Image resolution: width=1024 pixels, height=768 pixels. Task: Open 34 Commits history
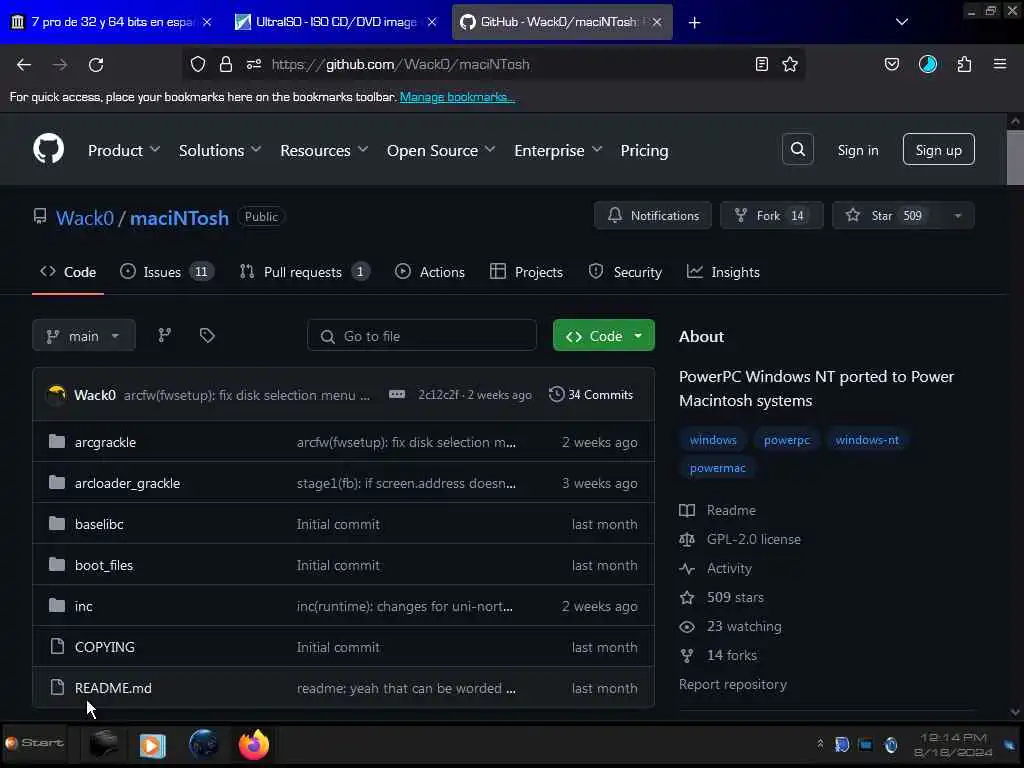pos(591,394)
